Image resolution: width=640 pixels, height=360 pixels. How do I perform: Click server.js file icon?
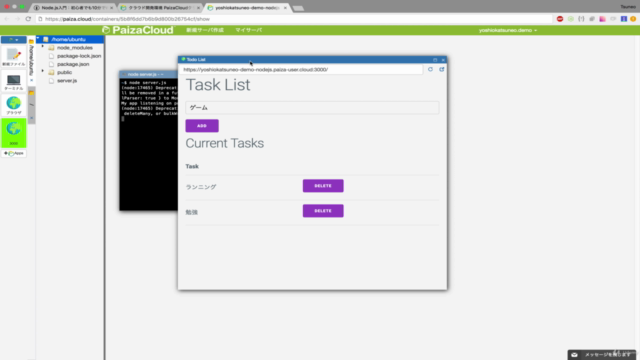coord(51,80)
